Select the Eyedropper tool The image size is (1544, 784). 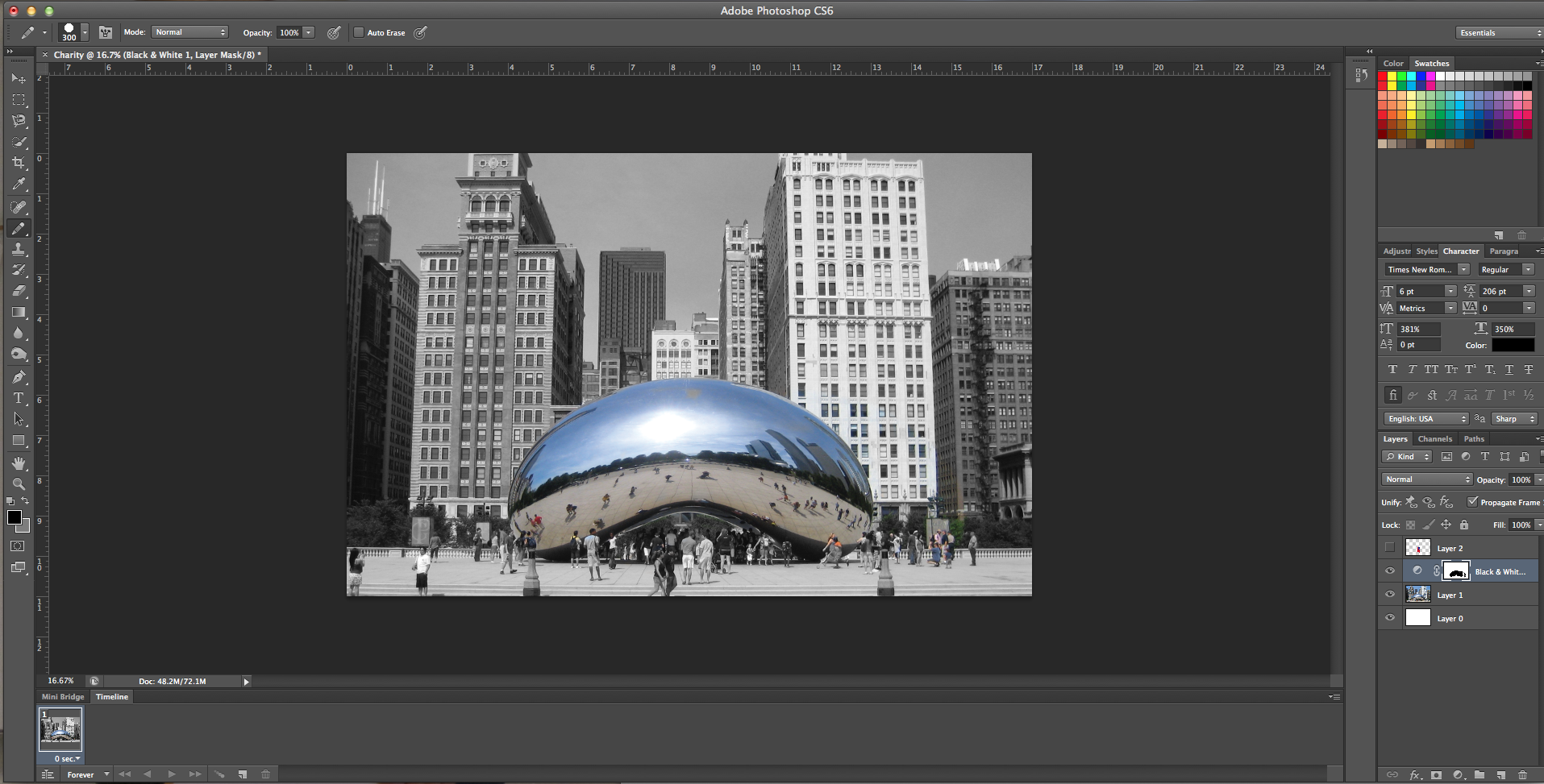pyautogui.click(x=19, y=184)
